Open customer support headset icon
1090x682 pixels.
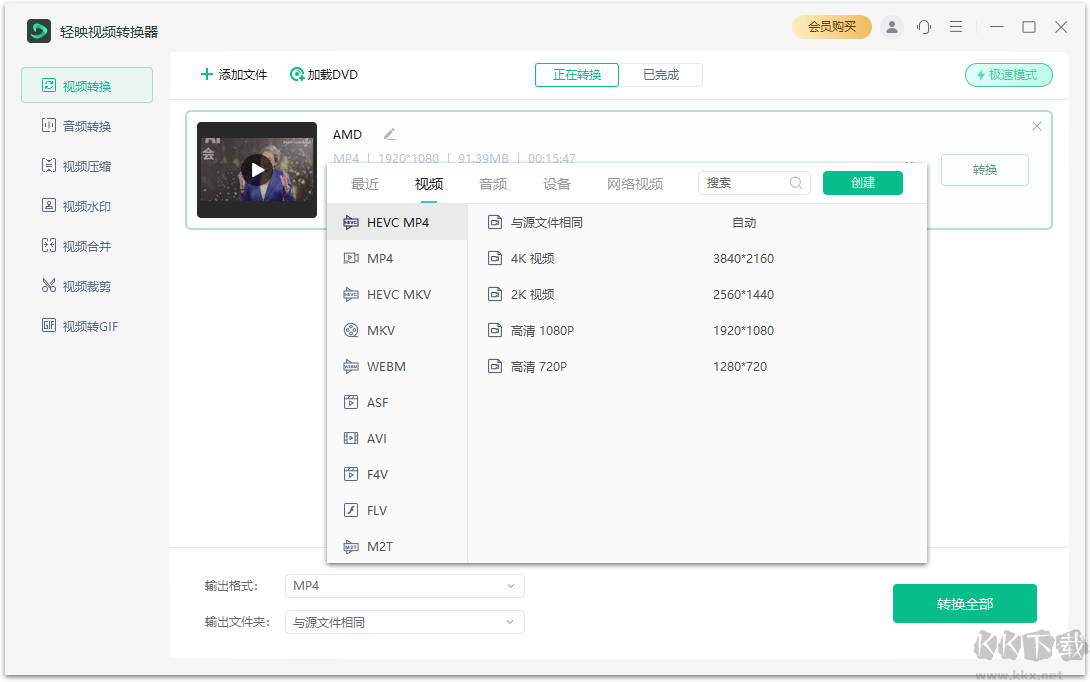[x=924, y=27]
